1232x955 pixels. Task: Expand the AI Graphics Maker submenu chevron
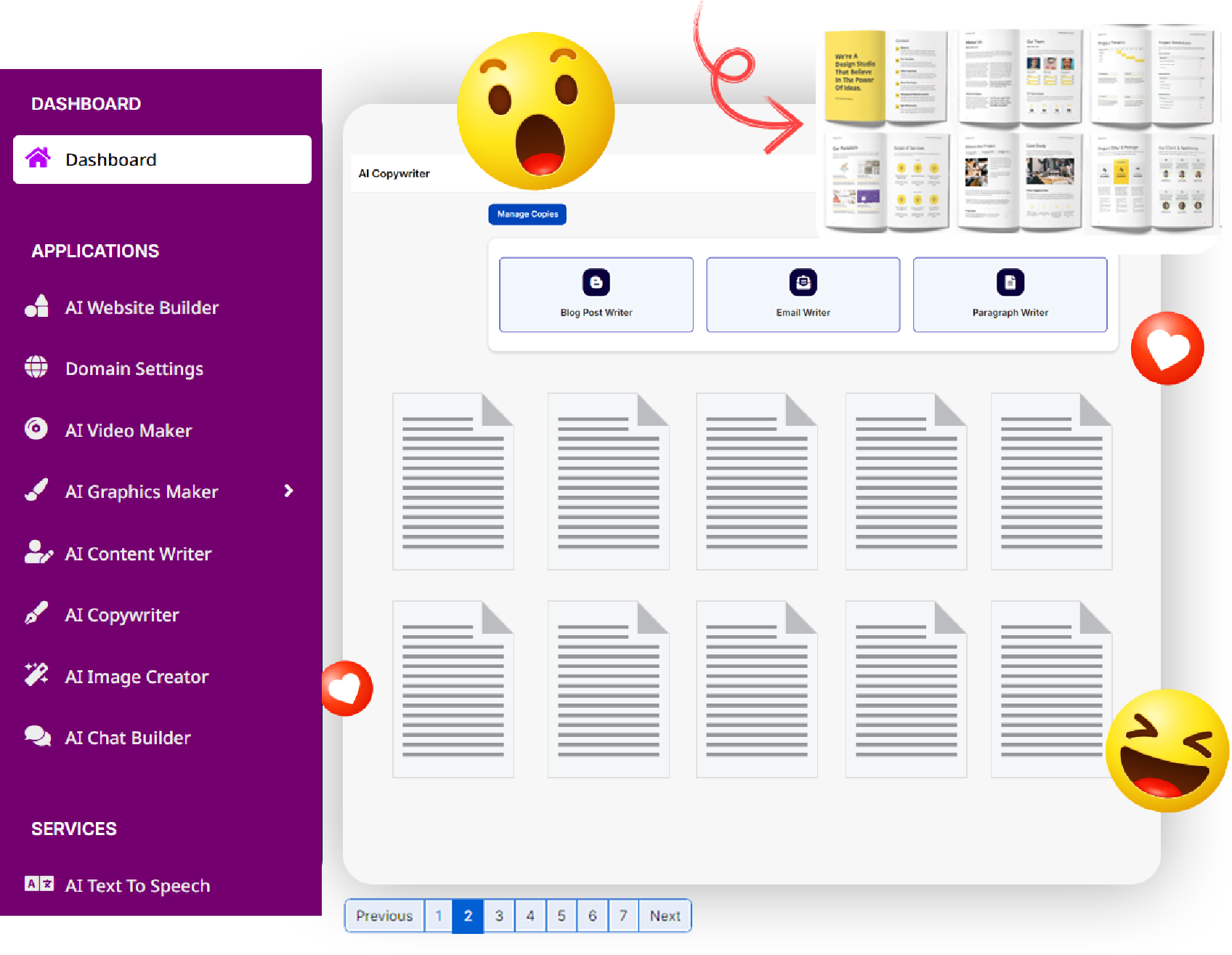point(288,491)
